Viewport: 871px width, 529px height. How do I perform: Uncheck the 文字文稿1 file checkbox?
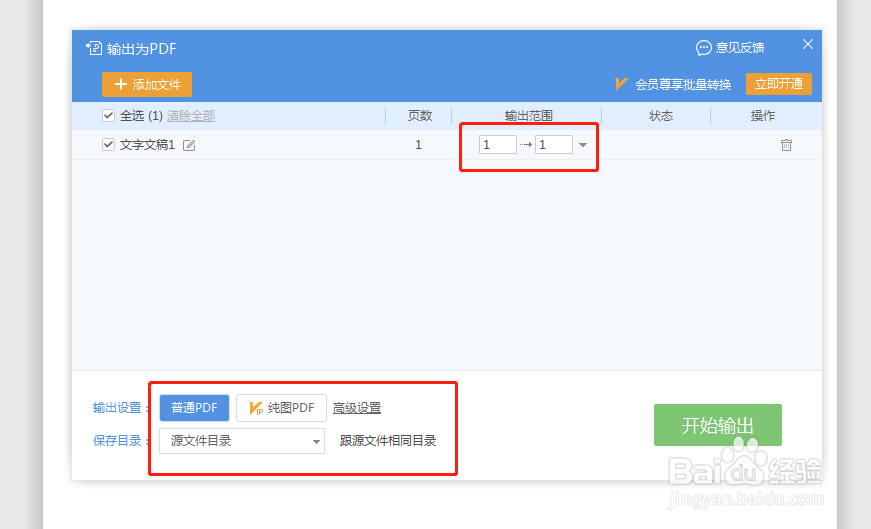pyautogui.click(x=108, y=144)
